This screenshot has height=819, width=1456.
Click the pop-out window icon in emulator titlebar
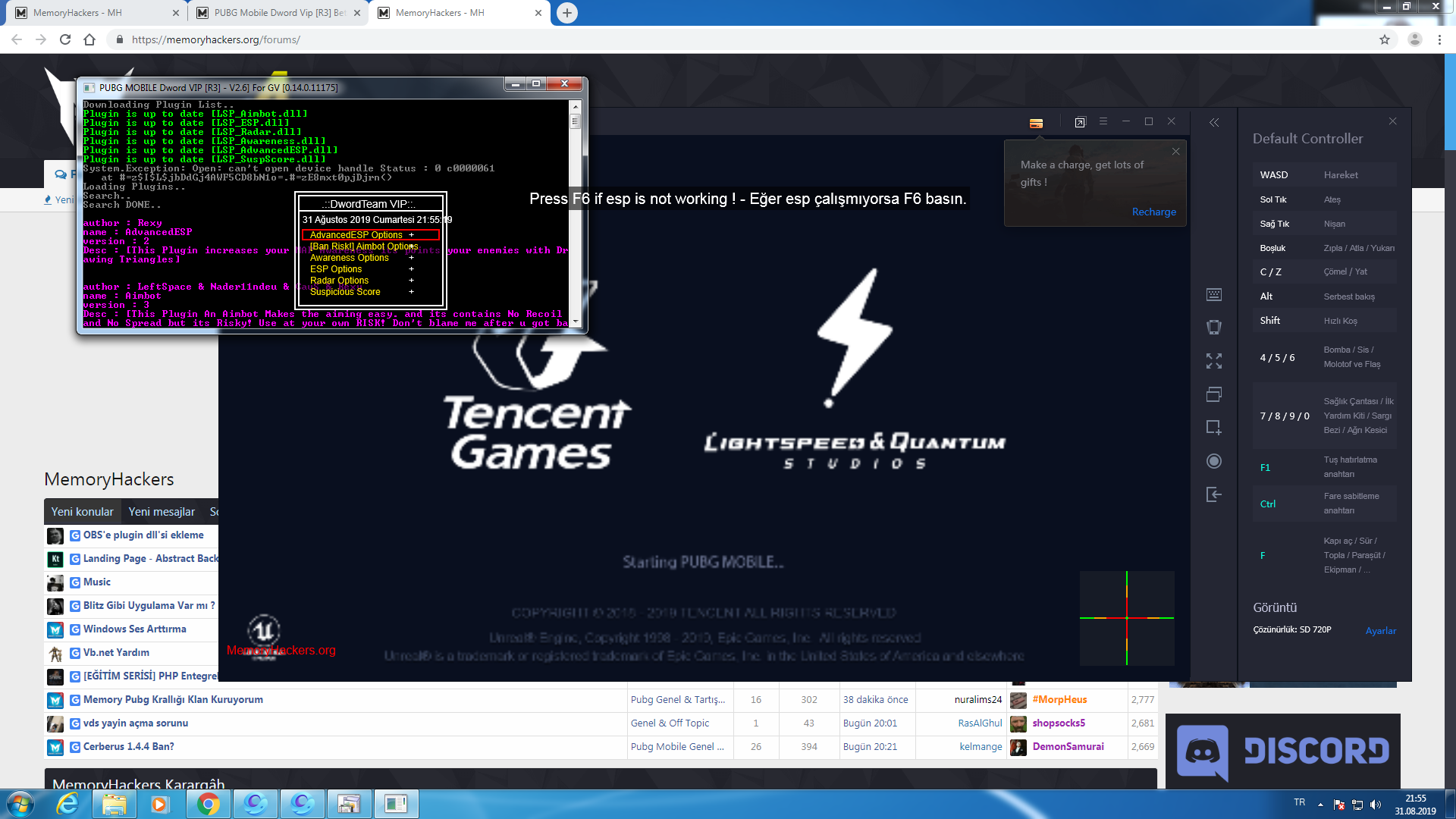pyautogui.click(x=1080, y=122)
